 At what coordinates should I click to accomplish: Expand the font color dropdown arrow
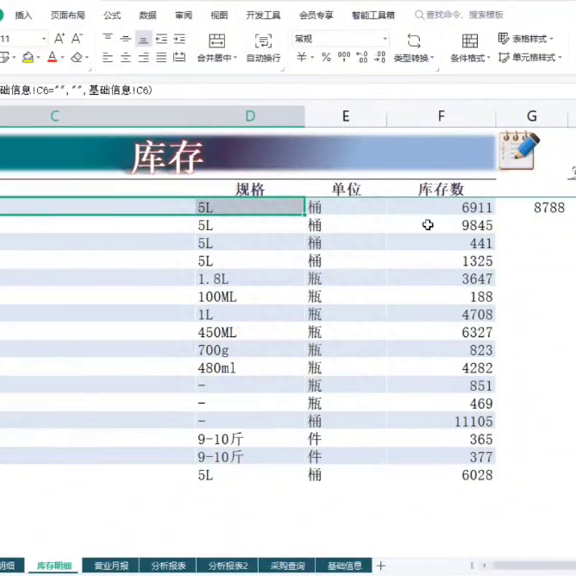click(x=62, y=58)
